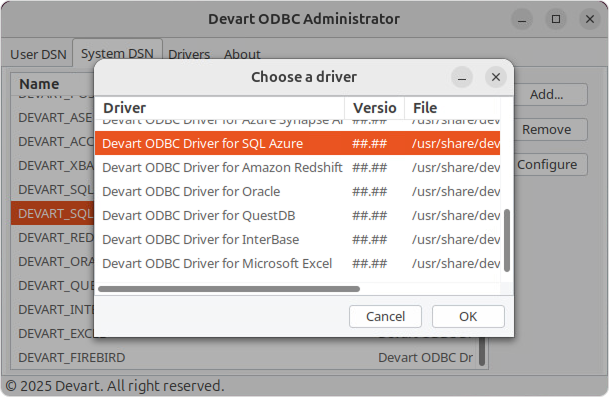Close the Devart ODBC Administrator window
Screen dimensions: 609x397
pos(590,19)
